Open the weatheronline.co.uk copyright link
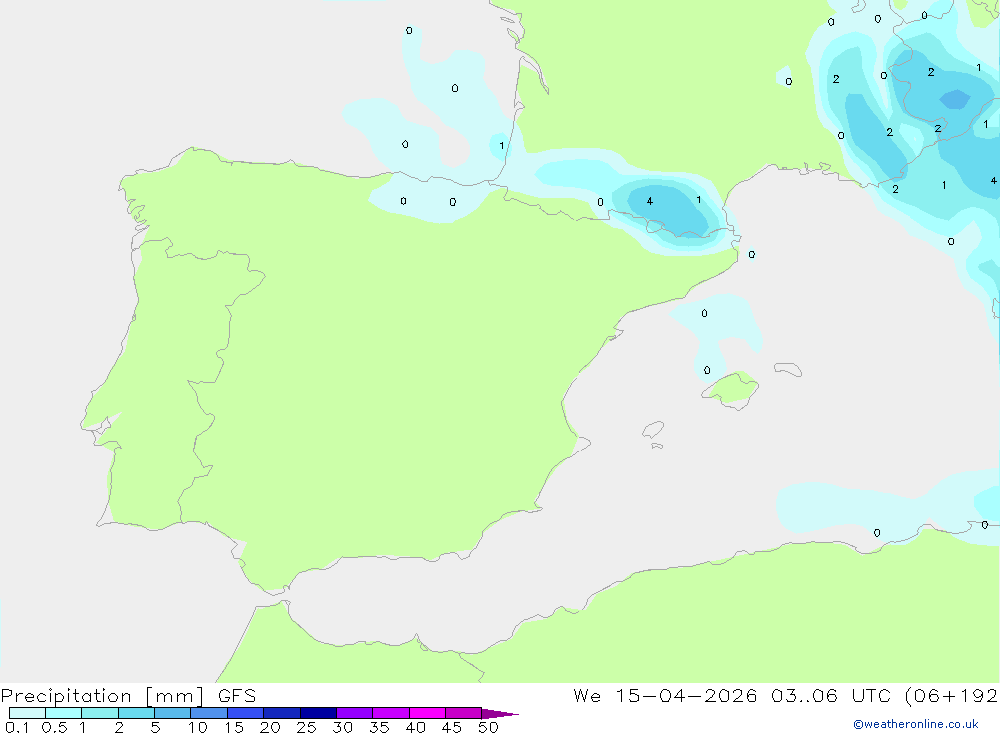The width and height of the screenshot is (1000, 733). click(916, 724)
